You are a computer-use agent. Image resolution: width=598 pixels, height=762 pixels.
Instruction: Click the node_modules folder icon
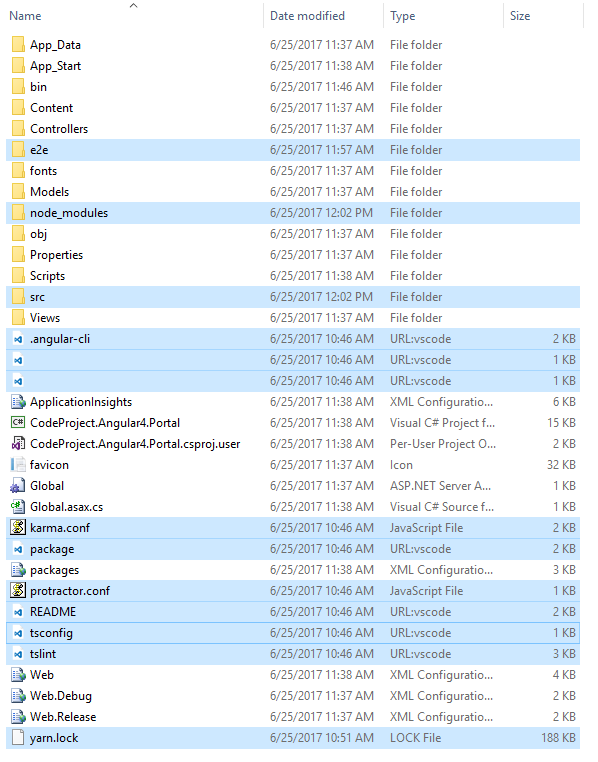click(18, 213)
